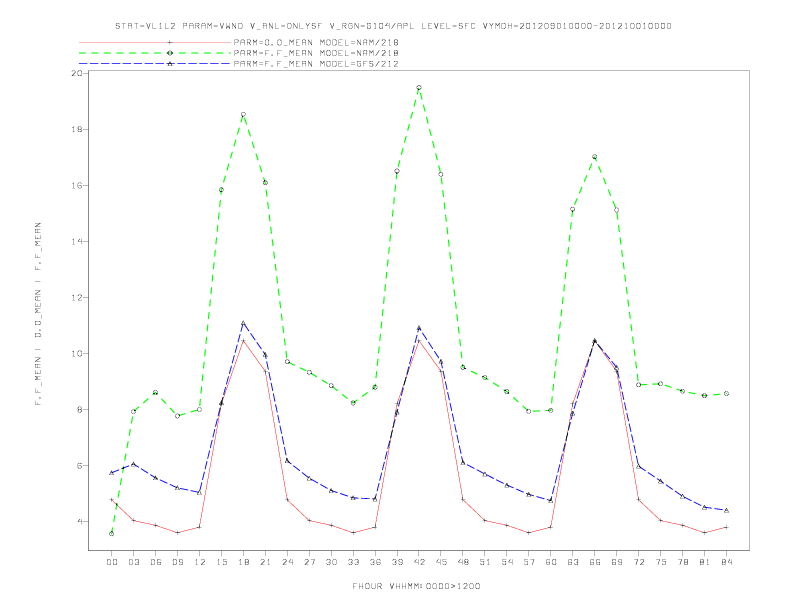Image resolution: width=792 pixels, height=612 pixels.
Task: Click x-axis tick label 24
Action: point(287,562)
